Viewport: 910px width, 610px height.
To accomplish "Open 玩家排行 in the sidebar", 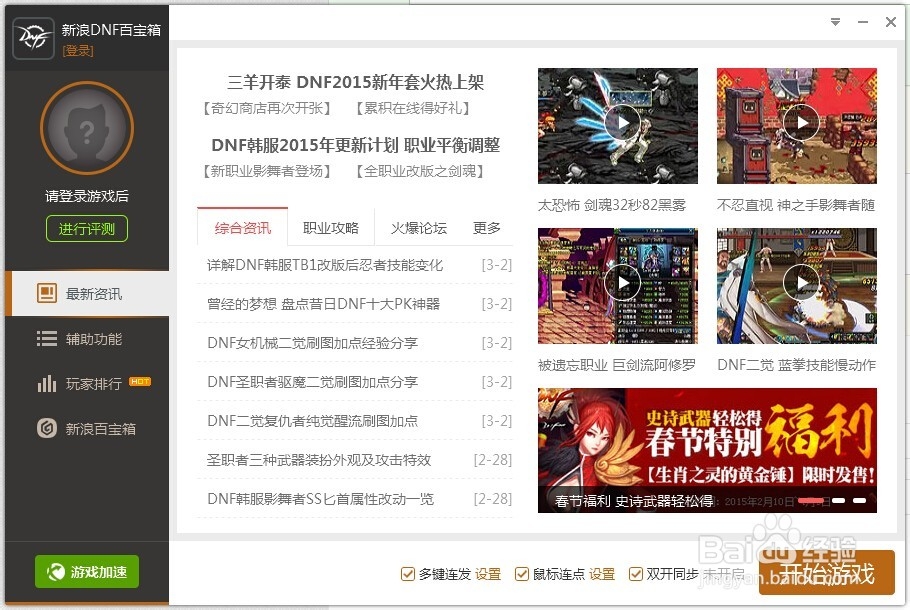I will point(87,384).
